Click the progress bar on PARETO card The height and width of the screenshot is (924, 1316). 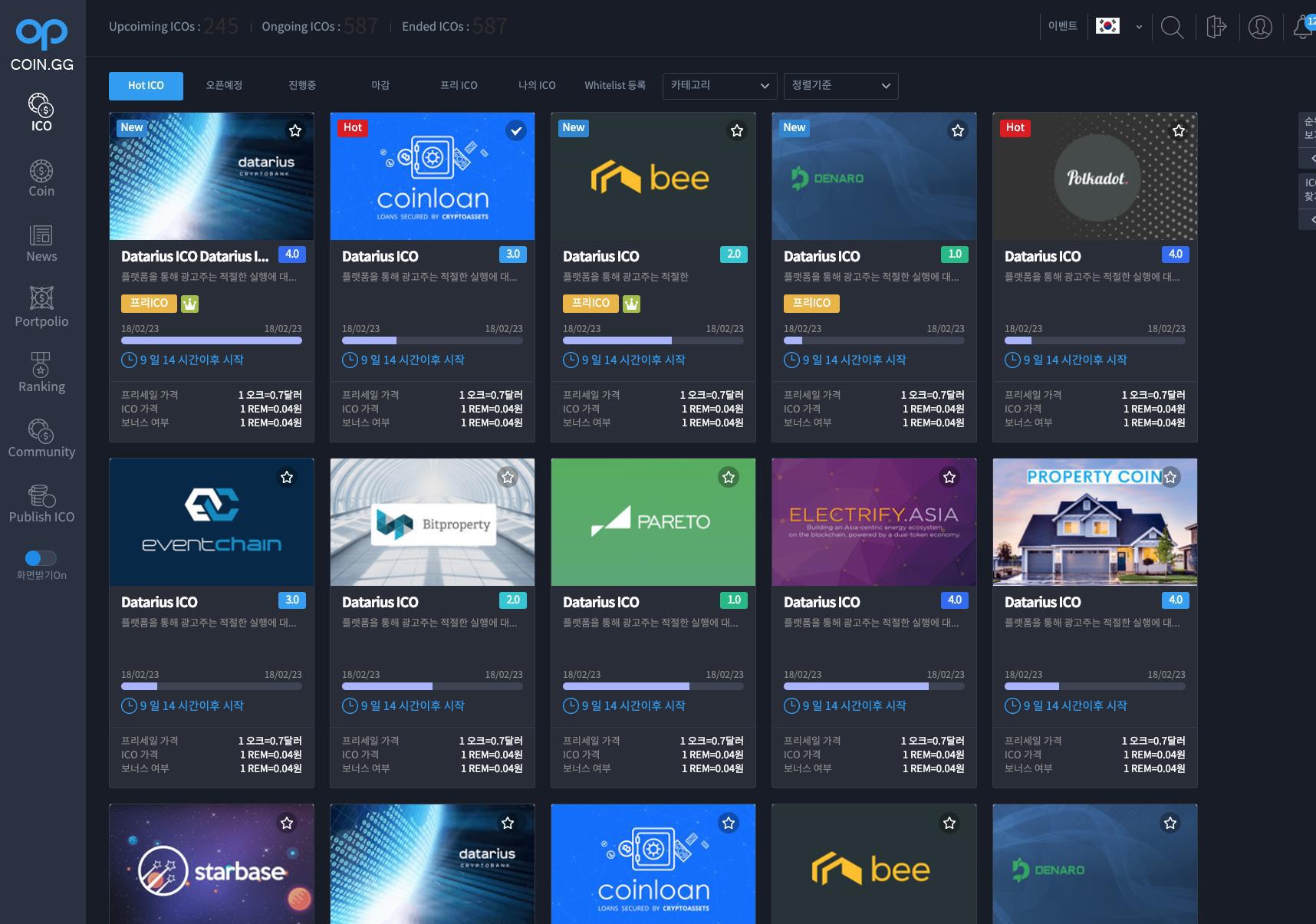(653, 686)
